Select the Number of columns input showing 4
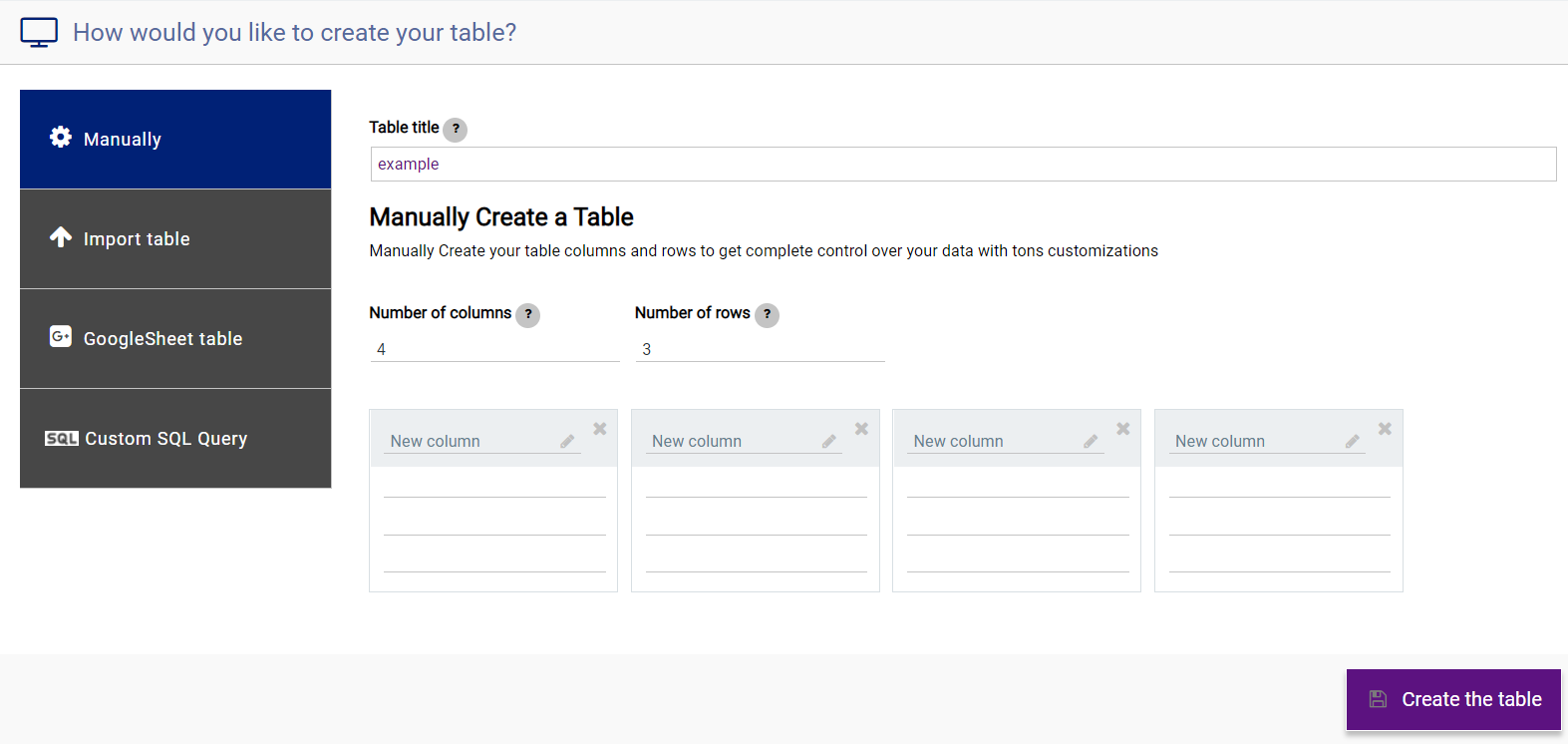The width and height of the screenshot is (1568, 745). [493, 348]
